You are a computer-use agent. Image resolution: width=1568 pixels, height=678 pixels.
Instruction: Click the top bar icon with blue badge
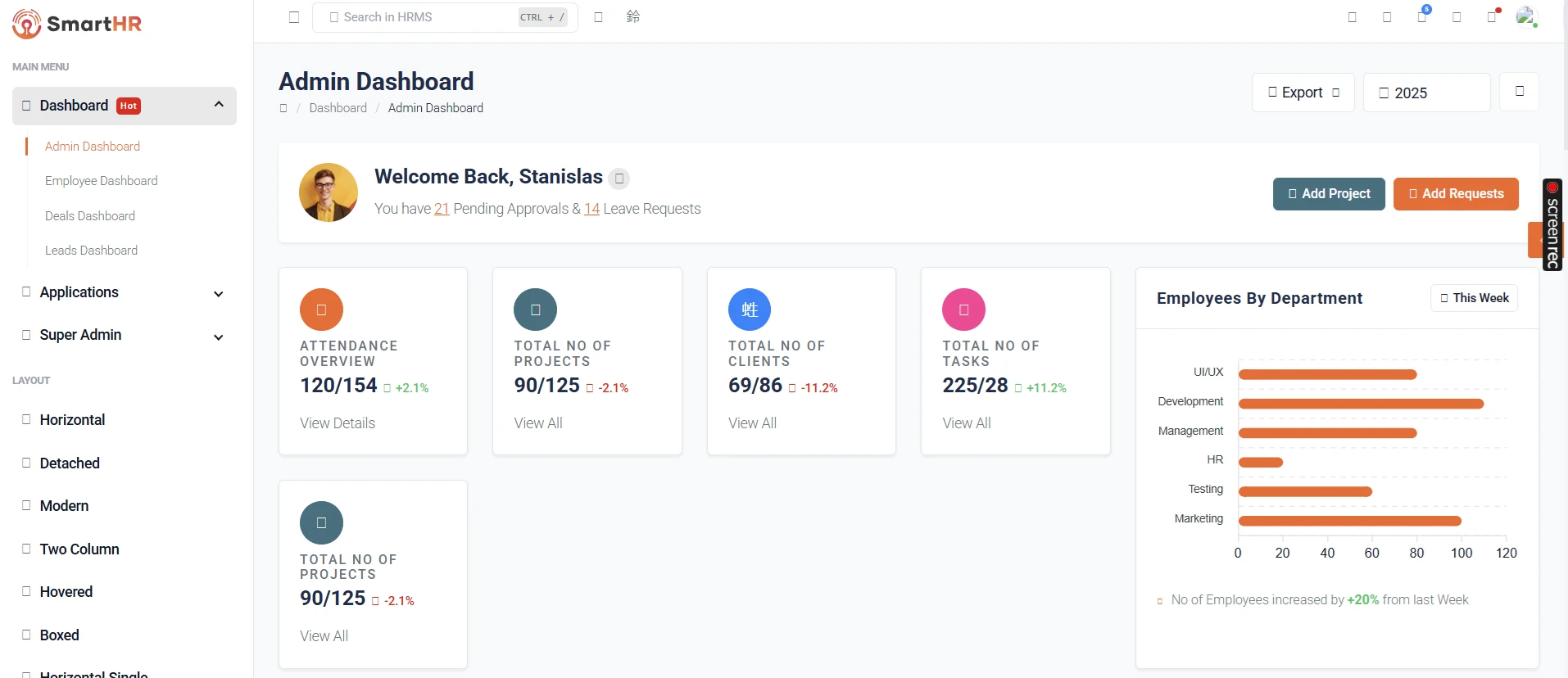point(1422,16)
